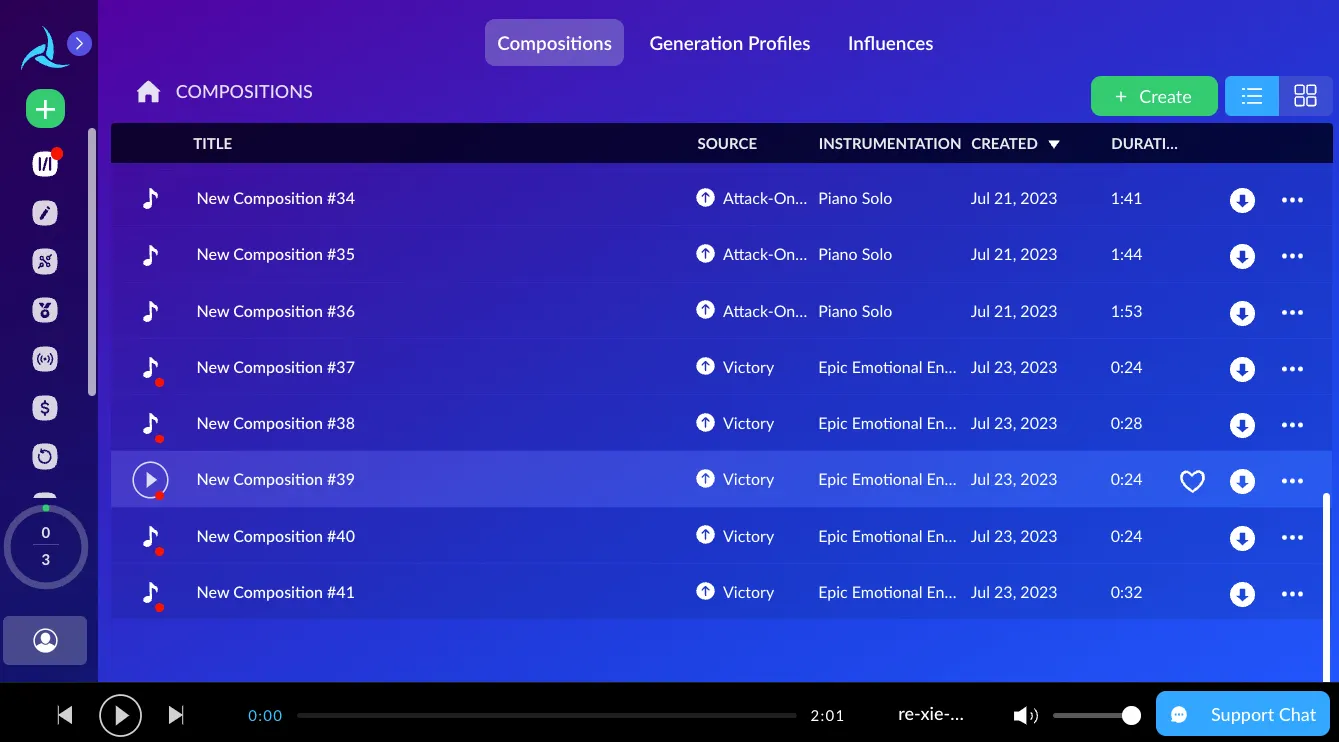Skip to next track in player

click(x=176, y=715)
